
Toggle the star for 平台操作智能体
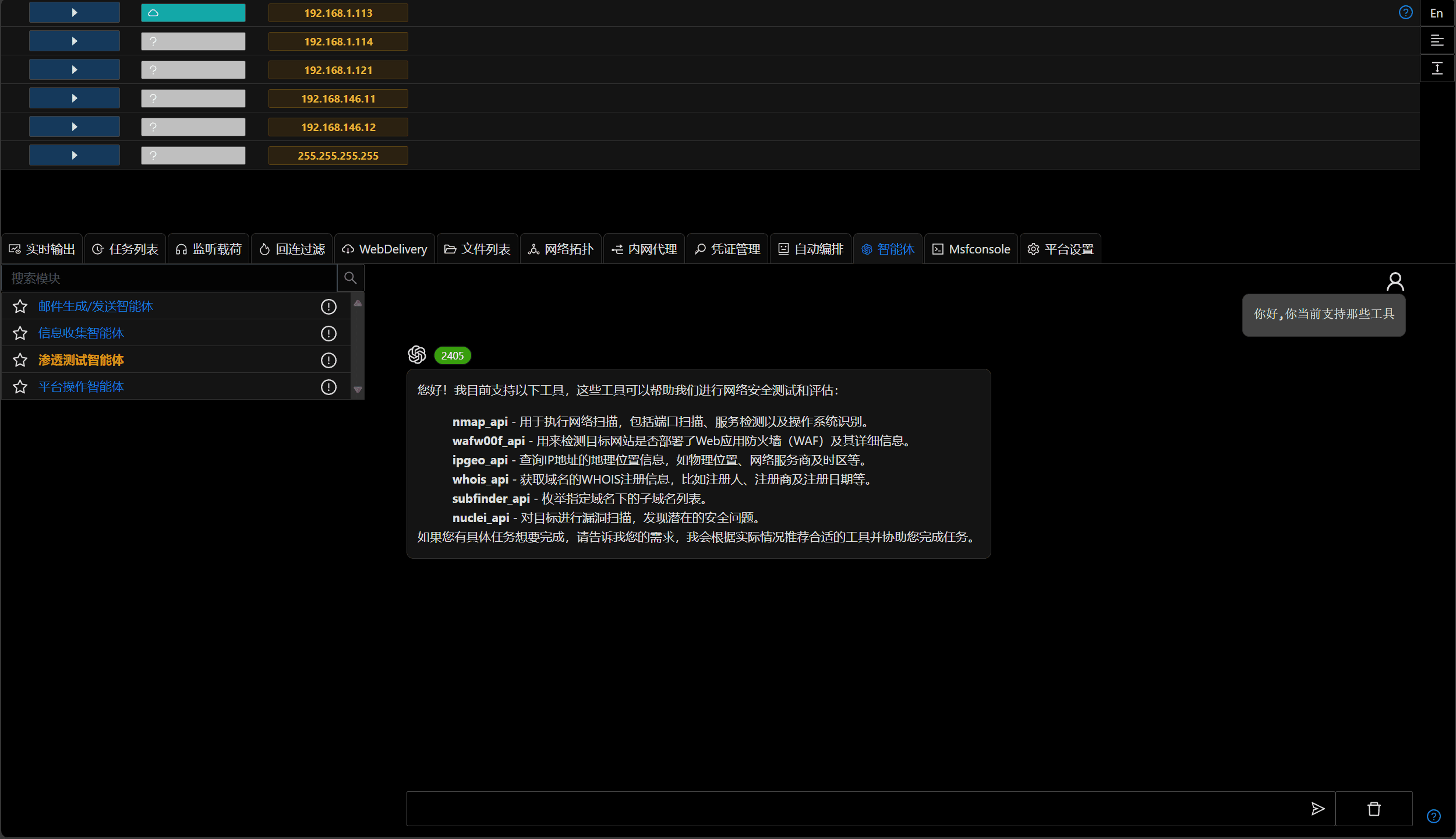[20, 387]
